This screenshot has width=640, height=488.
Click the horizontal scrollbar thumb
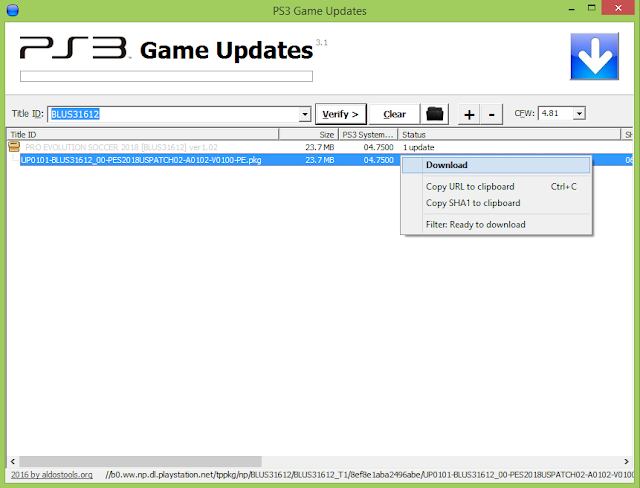140,461
